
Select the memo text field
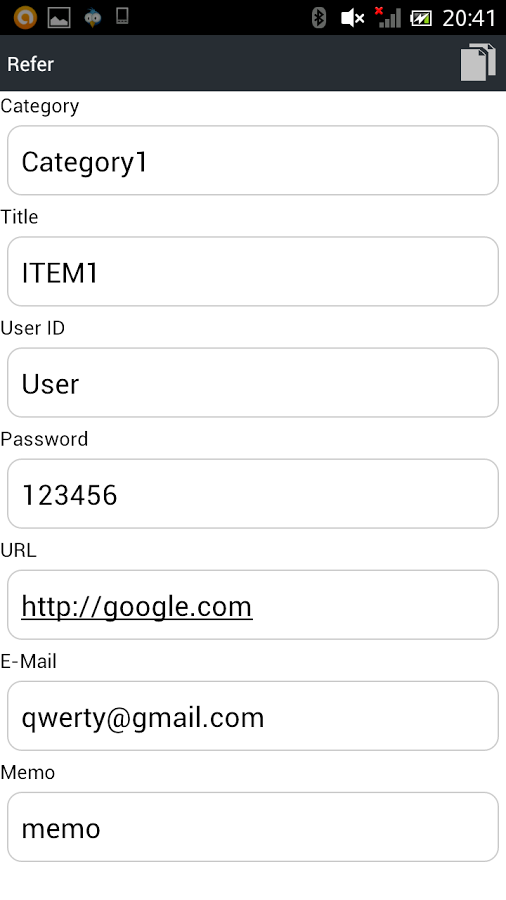[253, 827]
